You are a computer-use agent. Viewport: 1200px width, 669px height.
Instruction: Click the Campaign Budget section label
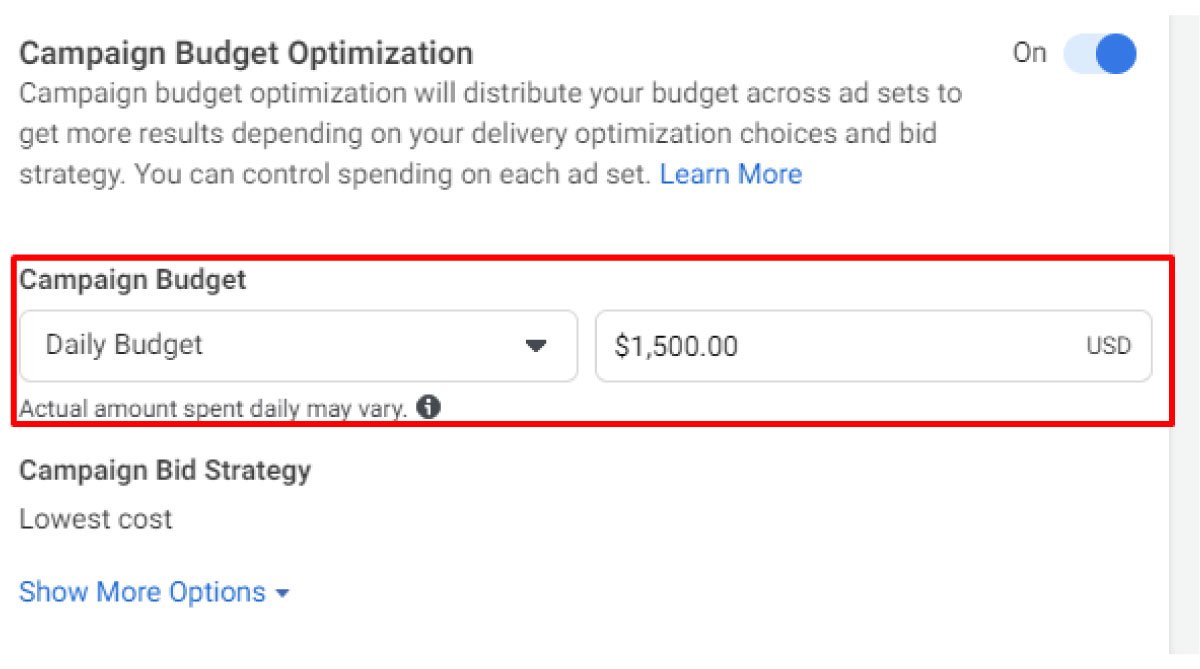point(132,280)
